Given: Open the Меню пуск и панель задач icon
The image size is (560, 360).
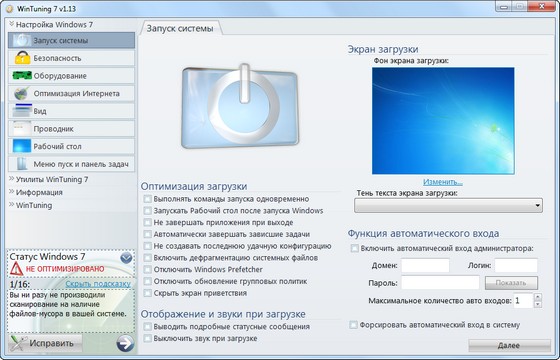Looking at the screenshot, I should click(22, 164).
